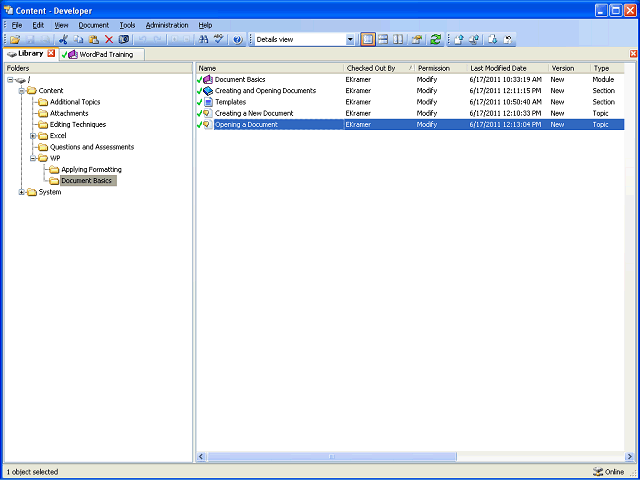The width and height of the screenshot is (640, 480).
Task: Select the Editing Techniques folder
Action: click(x=78, y=124)
